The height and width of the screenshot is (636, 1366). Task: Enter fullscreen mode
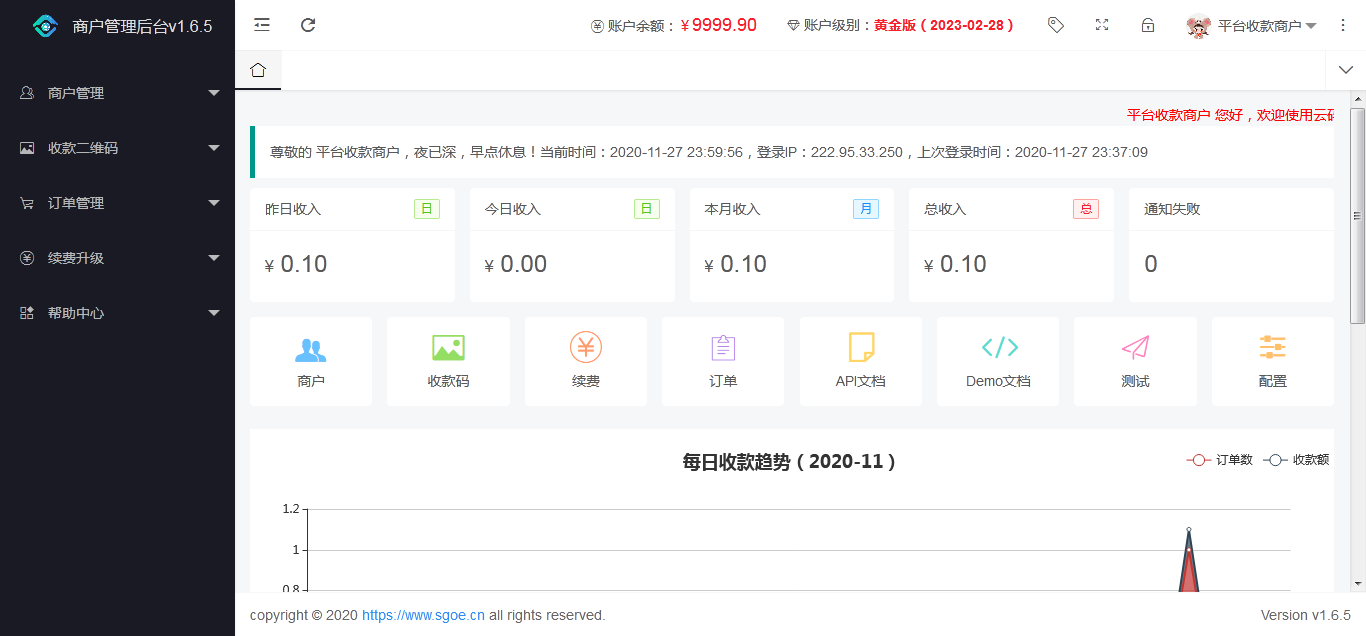click(1101, 24)
